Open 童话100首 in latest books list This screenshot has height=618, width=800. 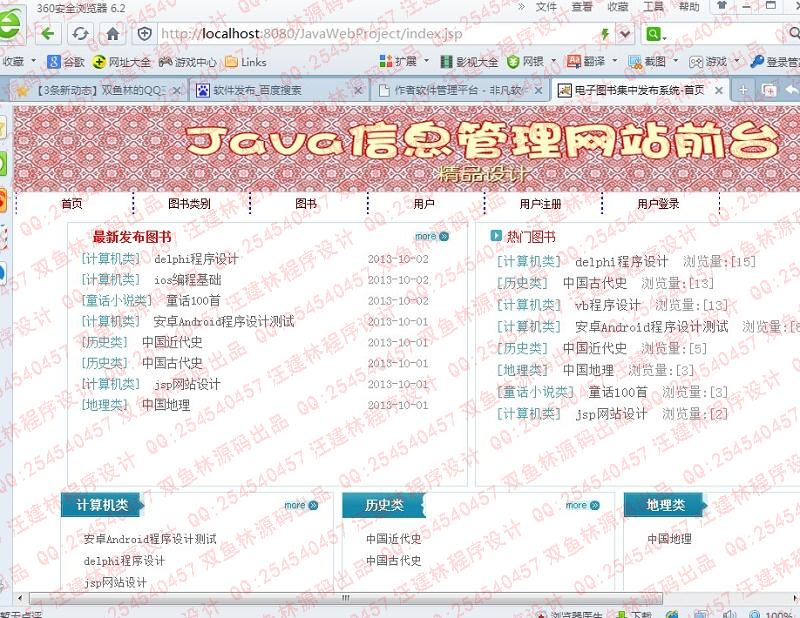[x=193, y=301]
